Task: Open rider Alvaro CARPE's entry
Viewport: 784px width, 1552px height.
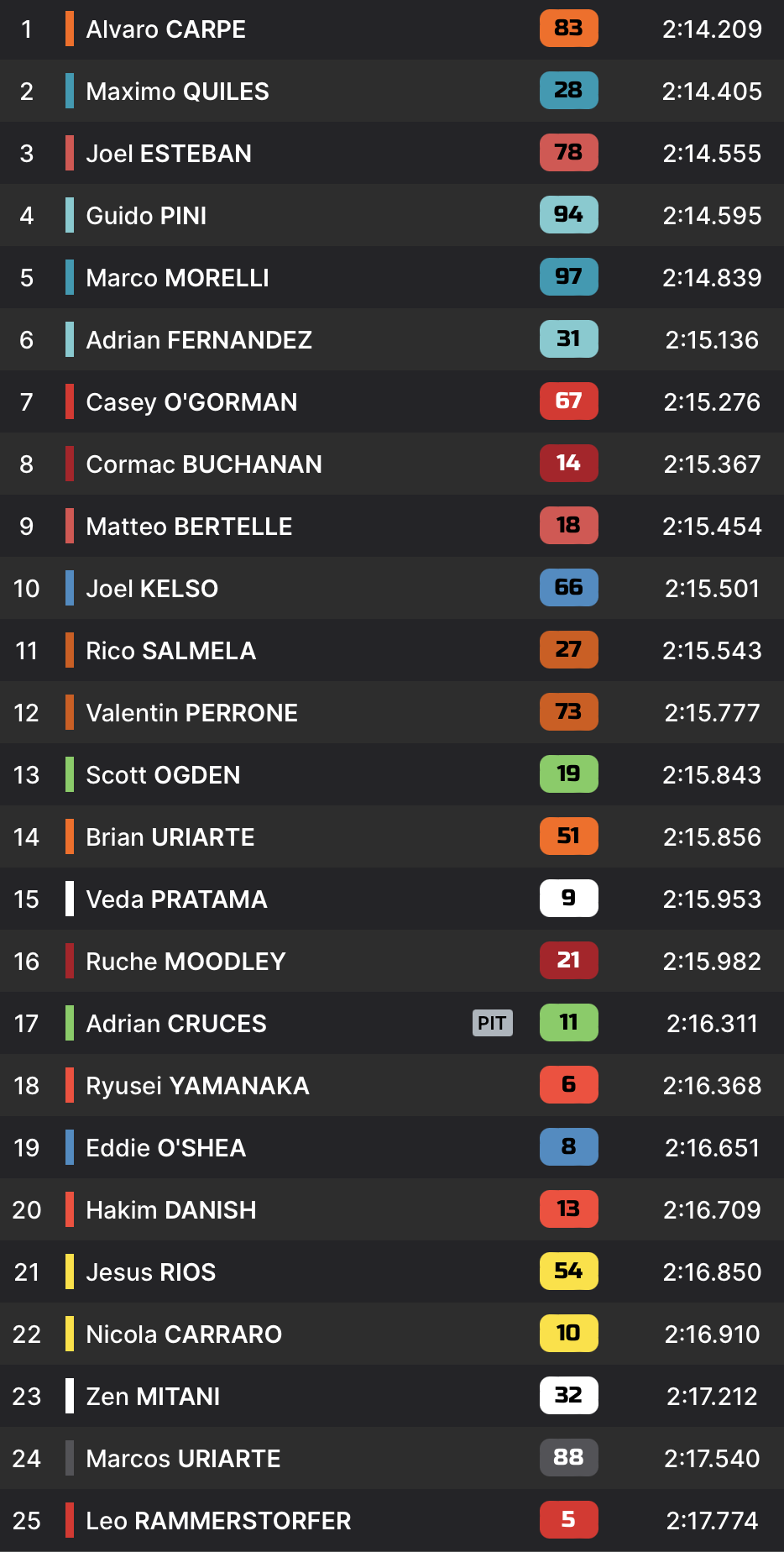Action: point(165,29)
